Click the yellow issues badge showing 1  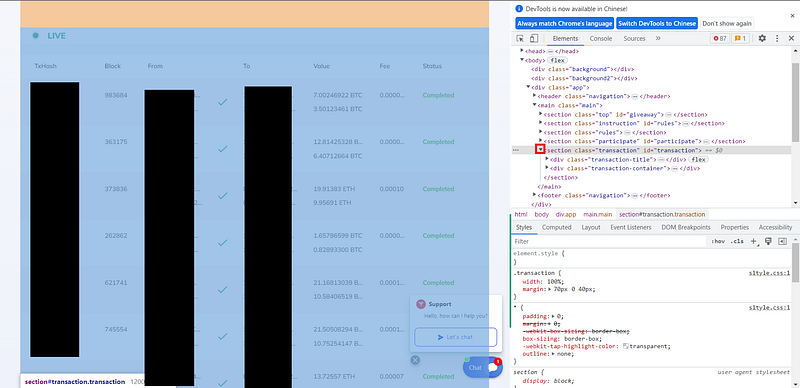click(x=740, y=38)
